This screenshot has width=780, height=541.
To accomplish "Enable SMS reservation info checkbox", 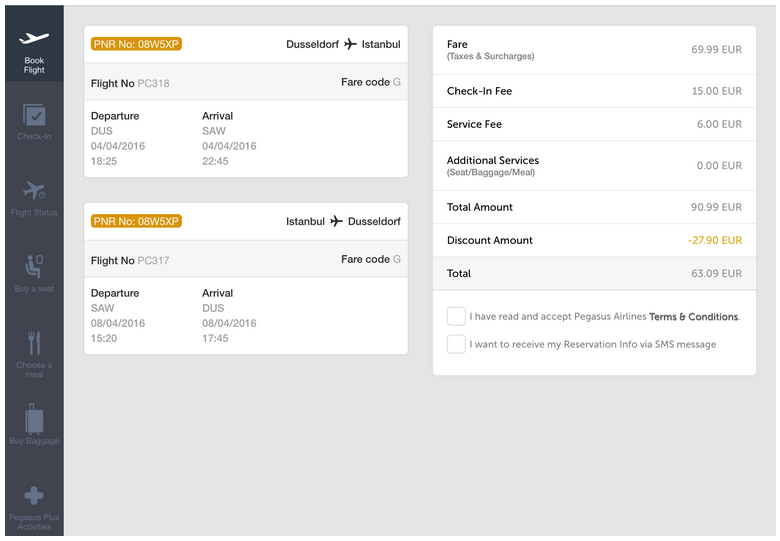I will 456,344.
